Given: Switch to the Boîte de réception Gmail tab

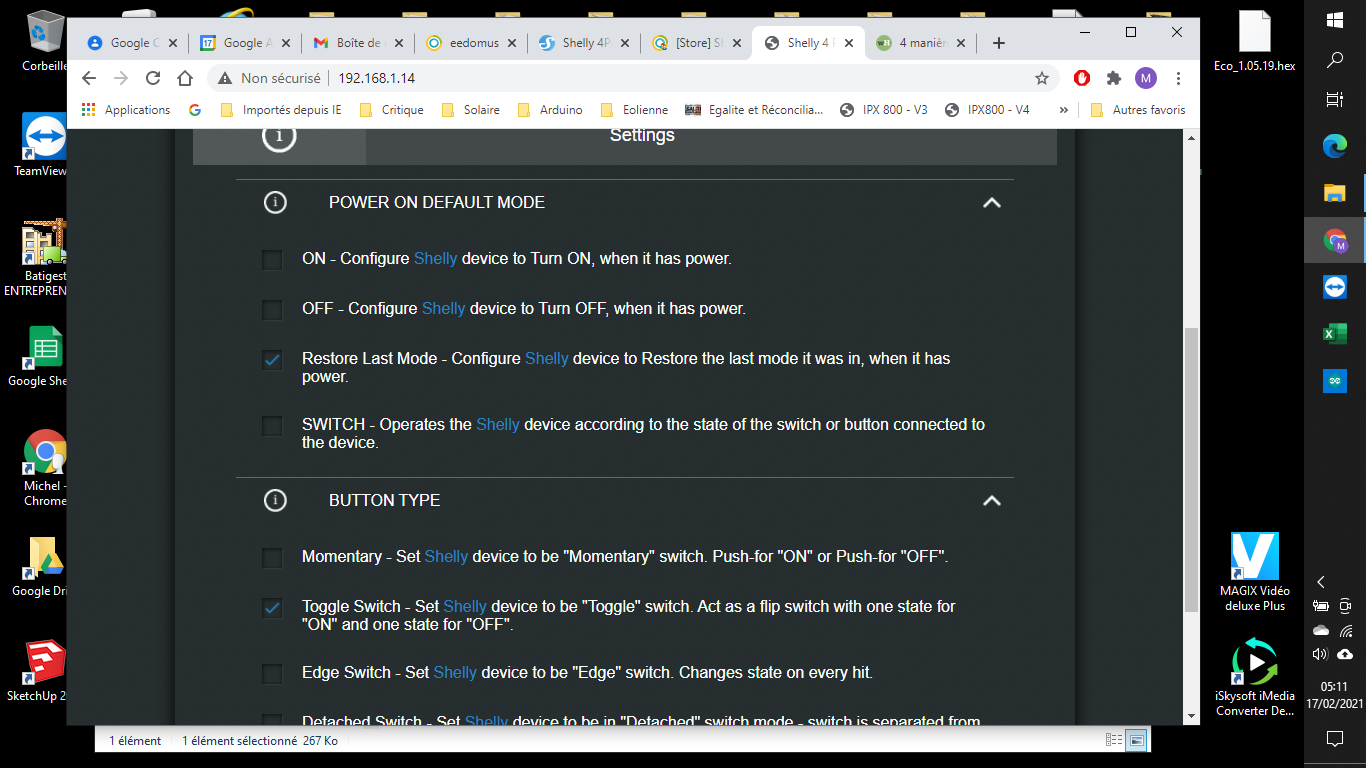Looking at the screenshot, I should [x=357, y=43].
